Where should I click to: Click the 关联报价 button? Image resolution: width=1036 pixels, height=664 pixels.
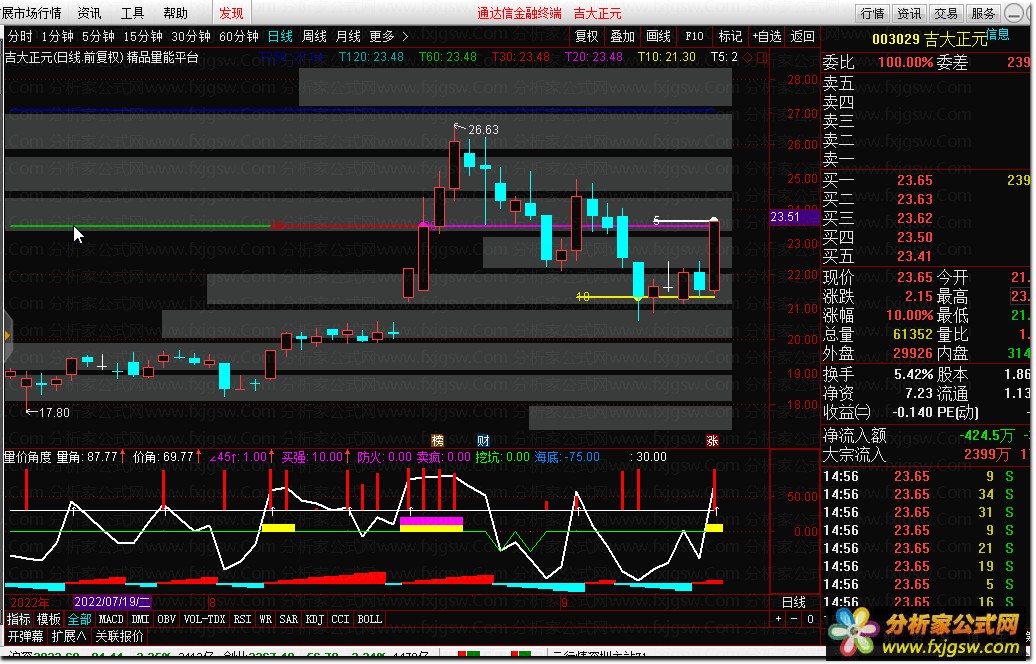pyautogui.click(x=119, y=636)
